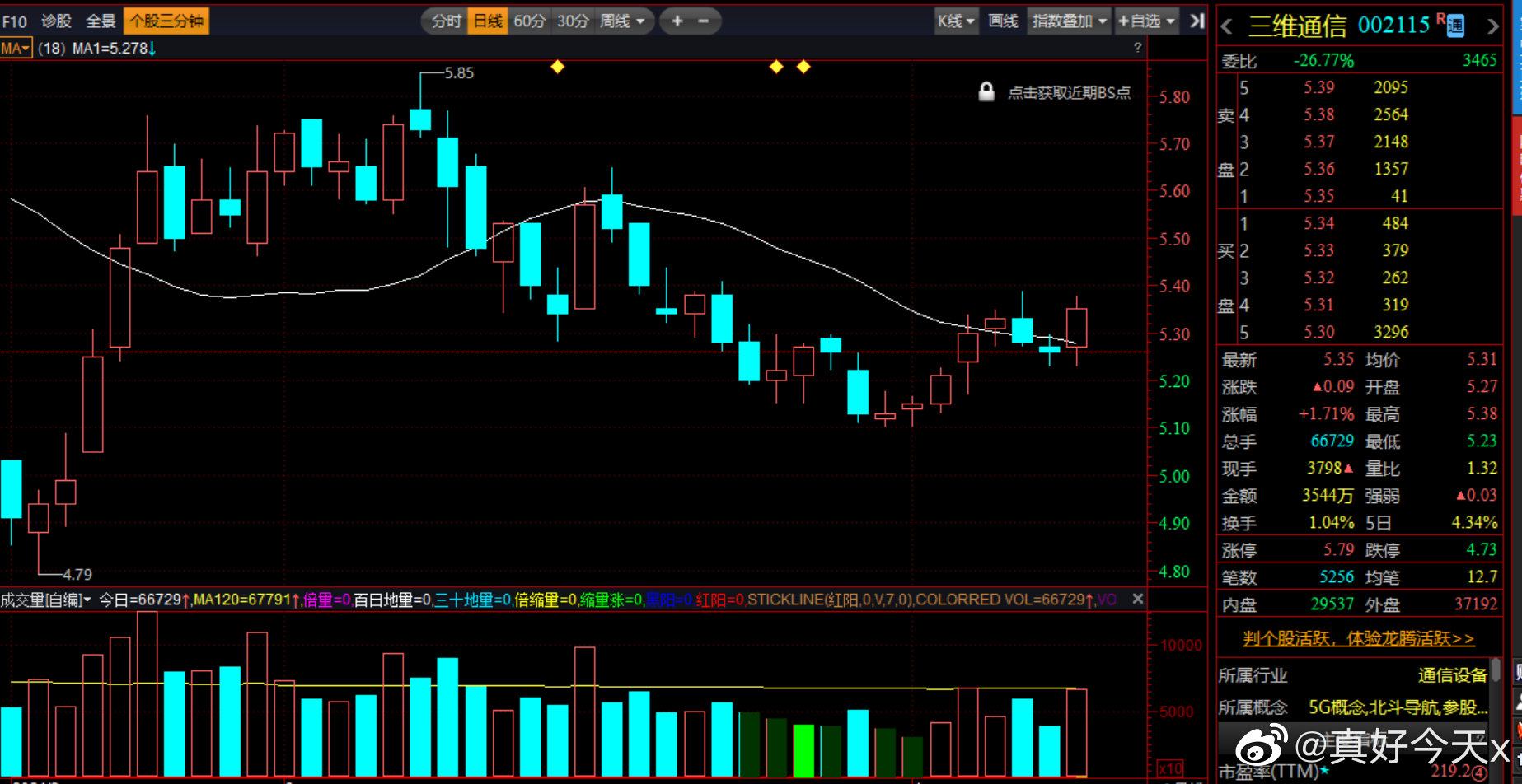Viewport: 1522px width, 784px height.
Task: Click 点击获取近期BS点 link
Action: [x=1069, y=92]
